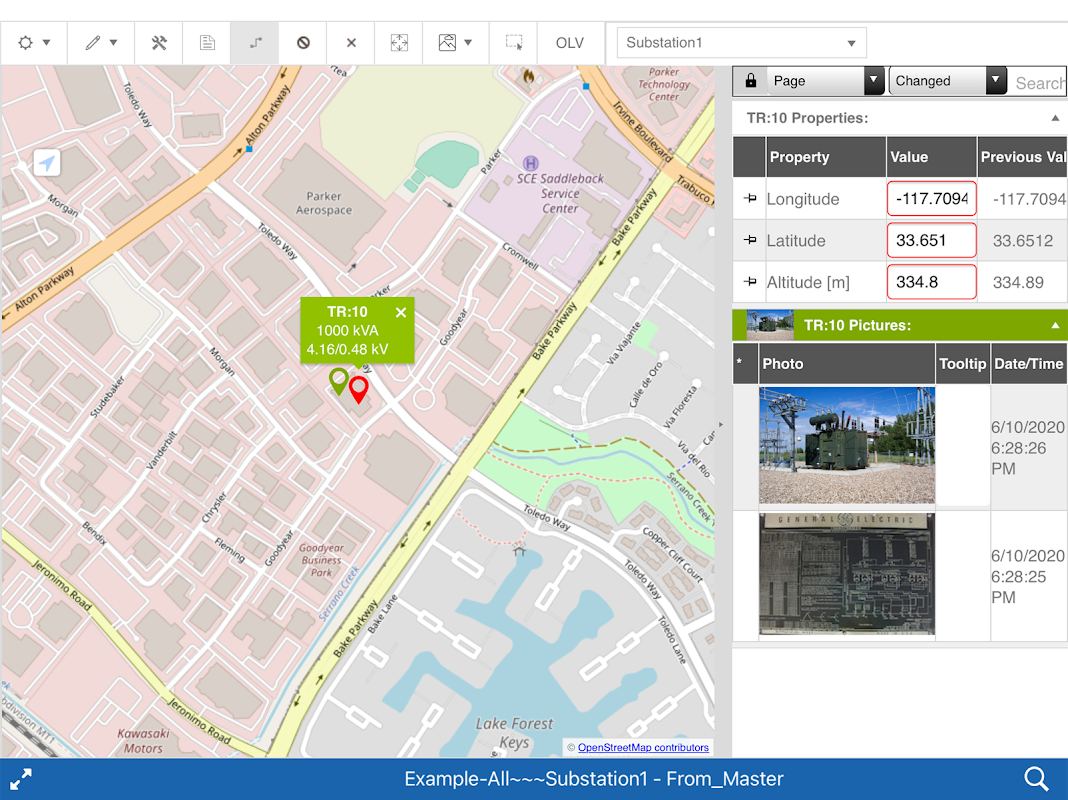Click the fit-to-extent arrows icon

coord(399,43)
